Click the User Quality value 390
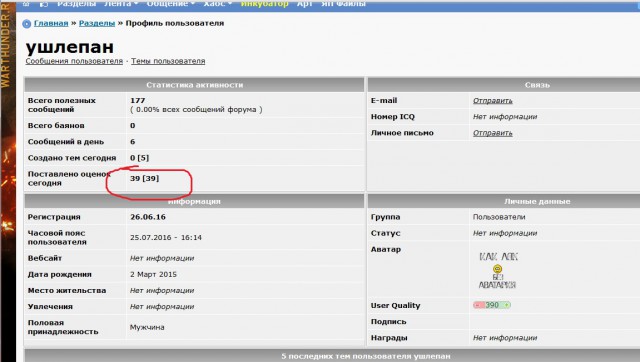The height and width of the screenshot is (362, 640). (x=492, y=305)
